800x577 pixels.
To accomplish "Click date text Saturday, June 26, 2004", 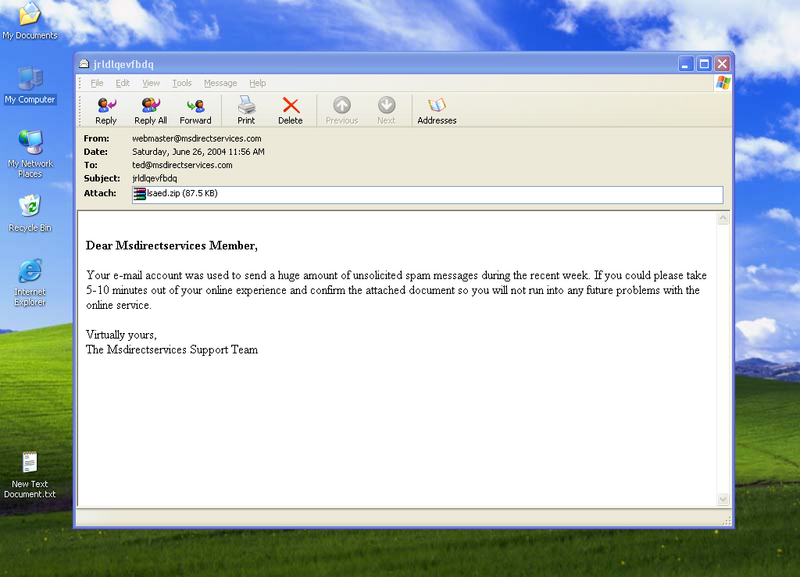I will tap(179, 152).
